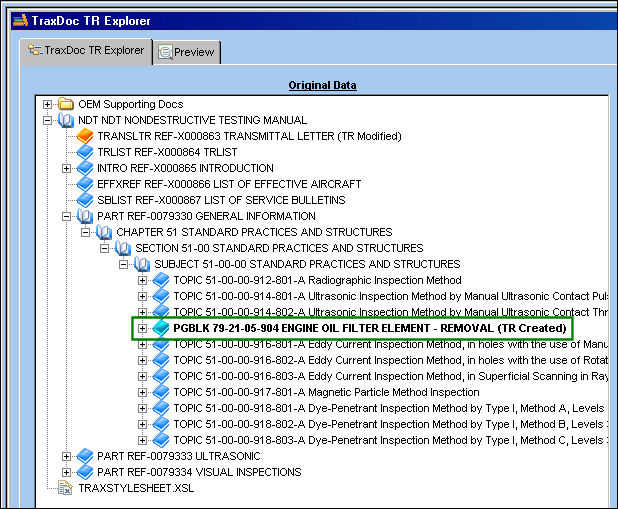Click the open book icon for SUBJECT 51-00-00
The height and width of the screenshot is (509, 618).
tap(142, 265)
